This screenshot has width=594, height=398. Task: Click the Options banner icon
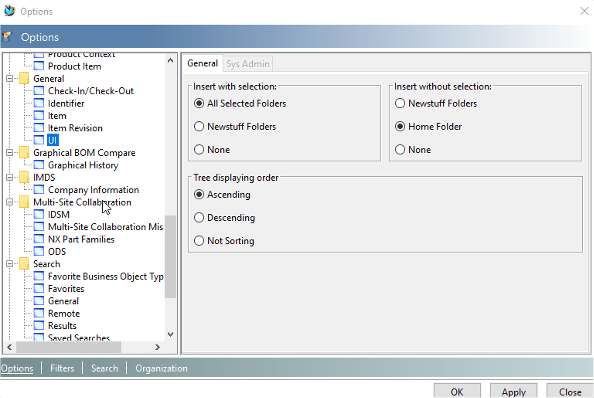pos(7,37)
